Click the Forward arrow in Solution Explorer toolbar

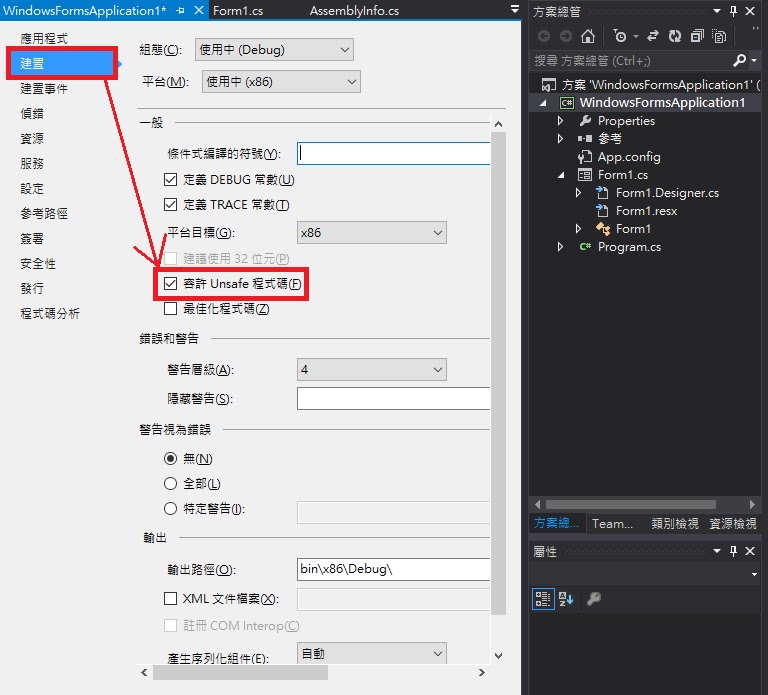[566, 36]
